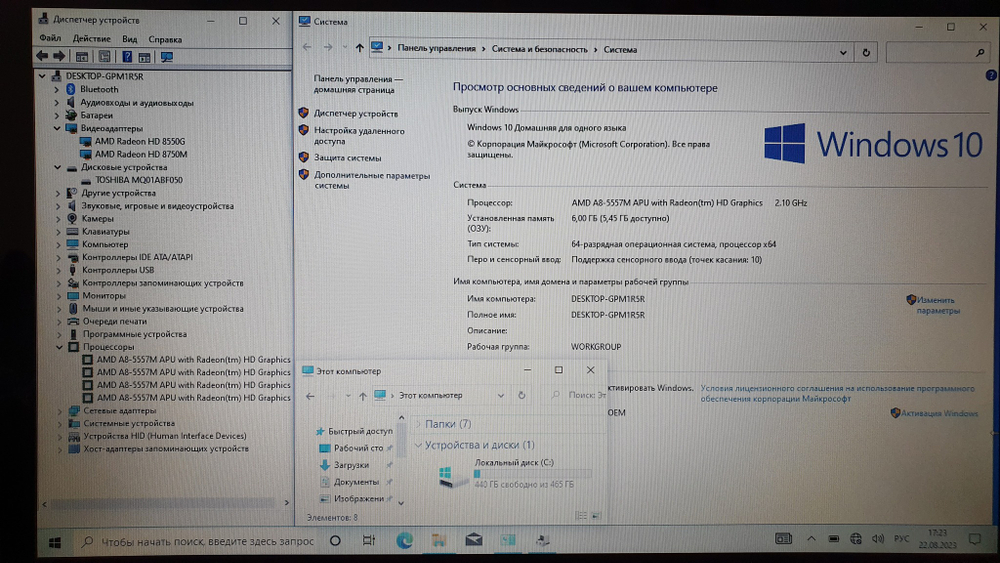This screenshot has height=563, width=1000.
Task: Open Настройка удаленного доступа link
Action: 359,136
